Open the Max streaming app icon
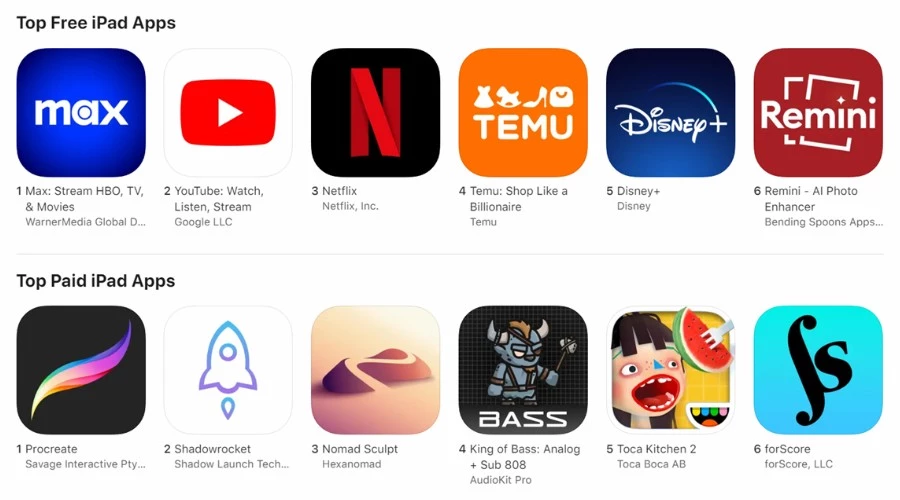 click(81, 113)
